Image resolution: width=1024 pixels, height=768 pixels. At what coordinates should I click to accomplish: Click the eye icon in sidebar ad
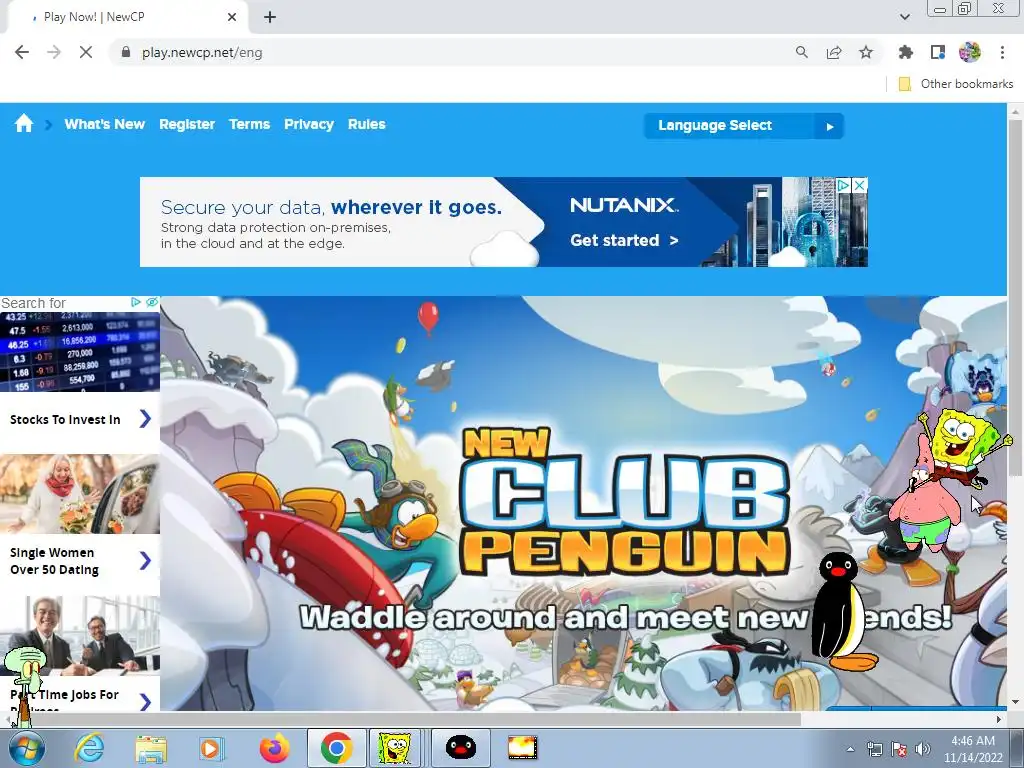[152, 302]
